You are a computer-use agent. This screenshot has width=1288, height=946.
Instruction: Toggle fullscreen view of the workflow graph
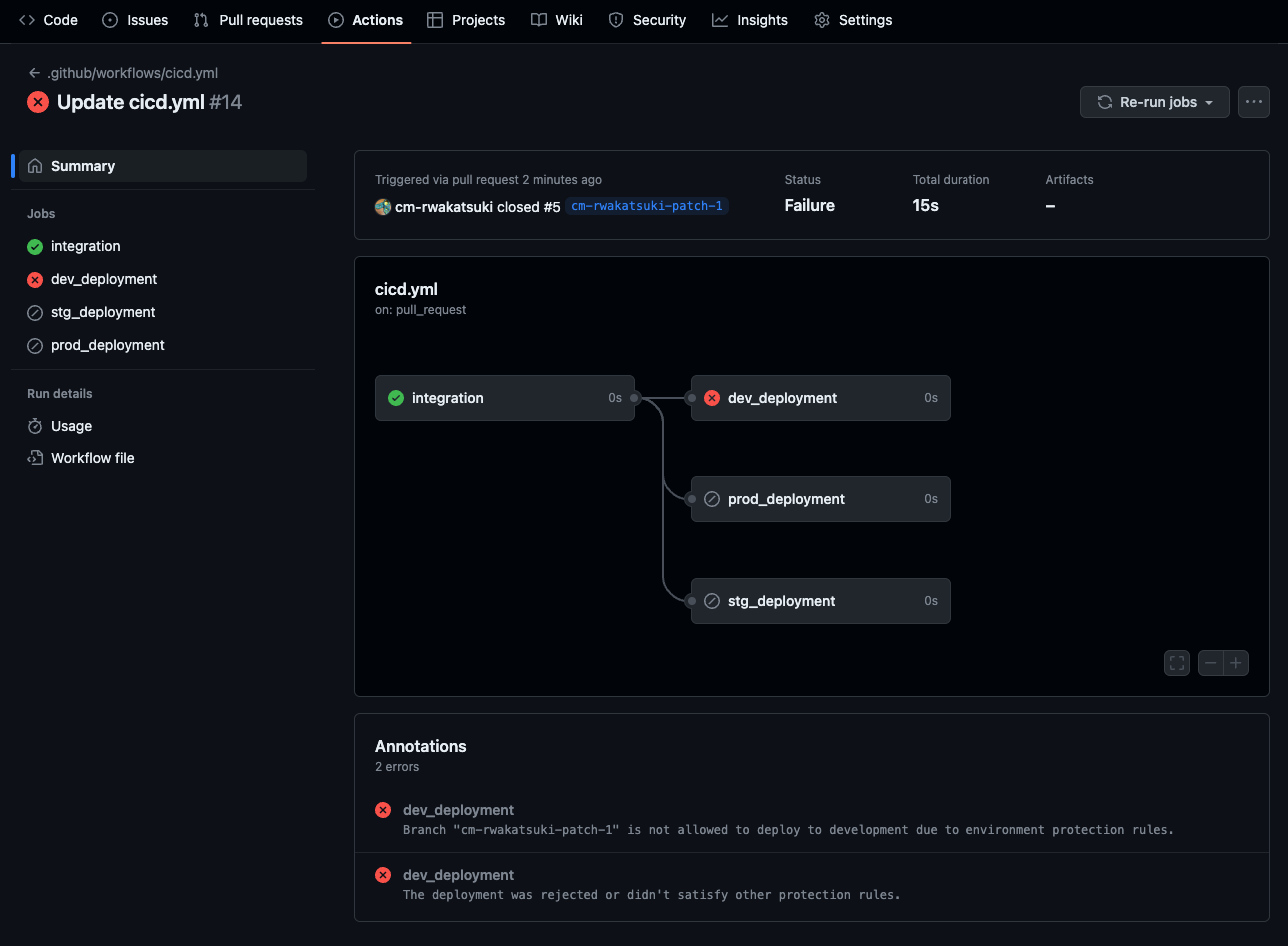1176,662
